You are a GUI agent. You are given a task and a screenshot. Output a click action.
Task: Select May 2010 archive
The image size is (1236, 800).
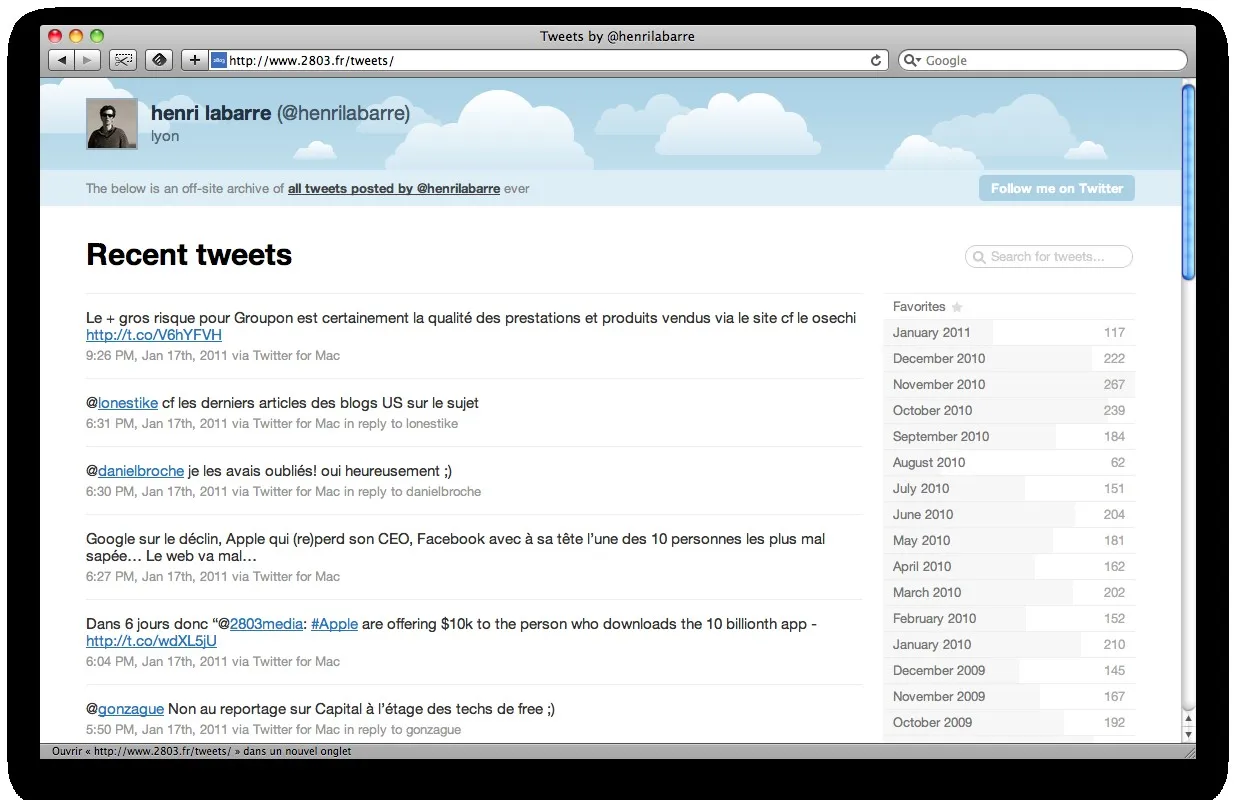click(1009, 541)
